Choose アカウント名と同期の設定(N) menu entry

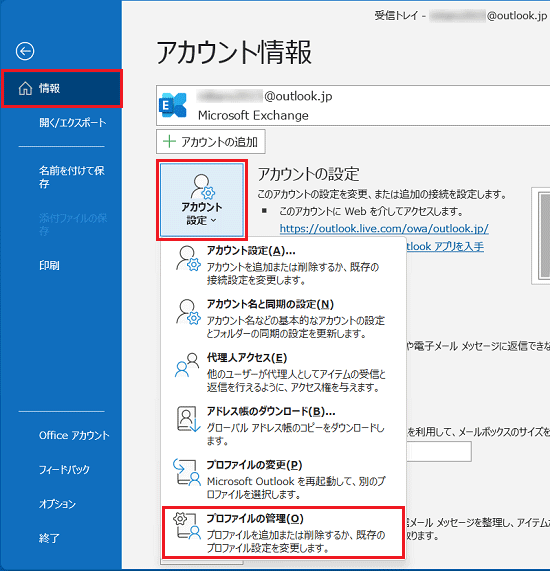tap(283, 318)
